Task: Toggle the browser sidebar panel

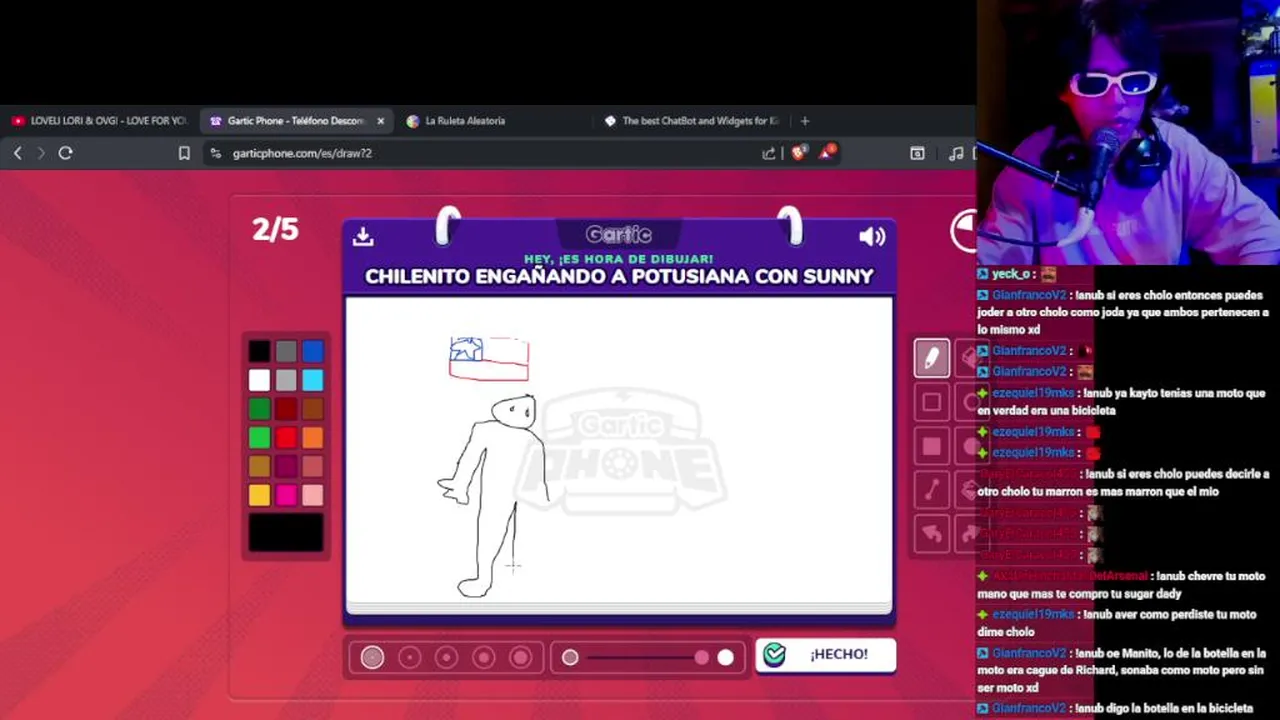Action: [x=917, y=153]
